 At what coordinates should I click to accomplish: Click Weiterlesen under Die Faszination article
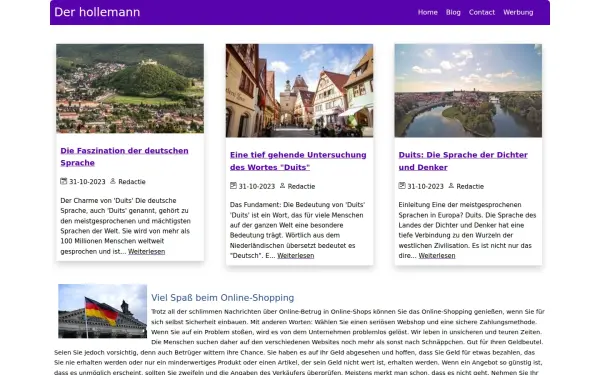(147, 252)
